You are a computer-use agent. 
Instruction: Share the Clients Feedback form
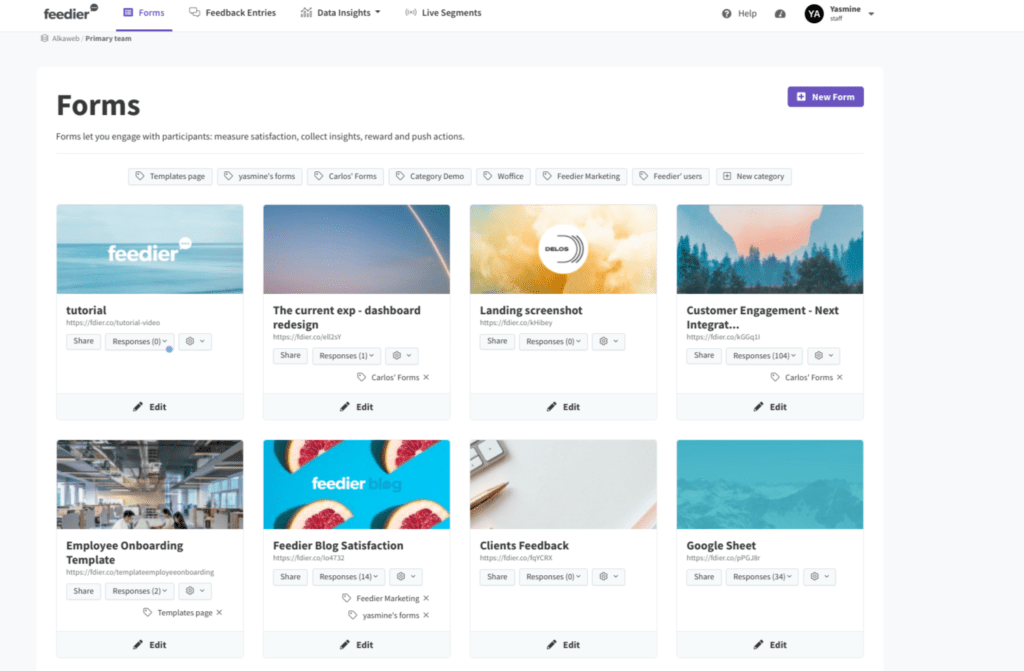pos(497,576)
